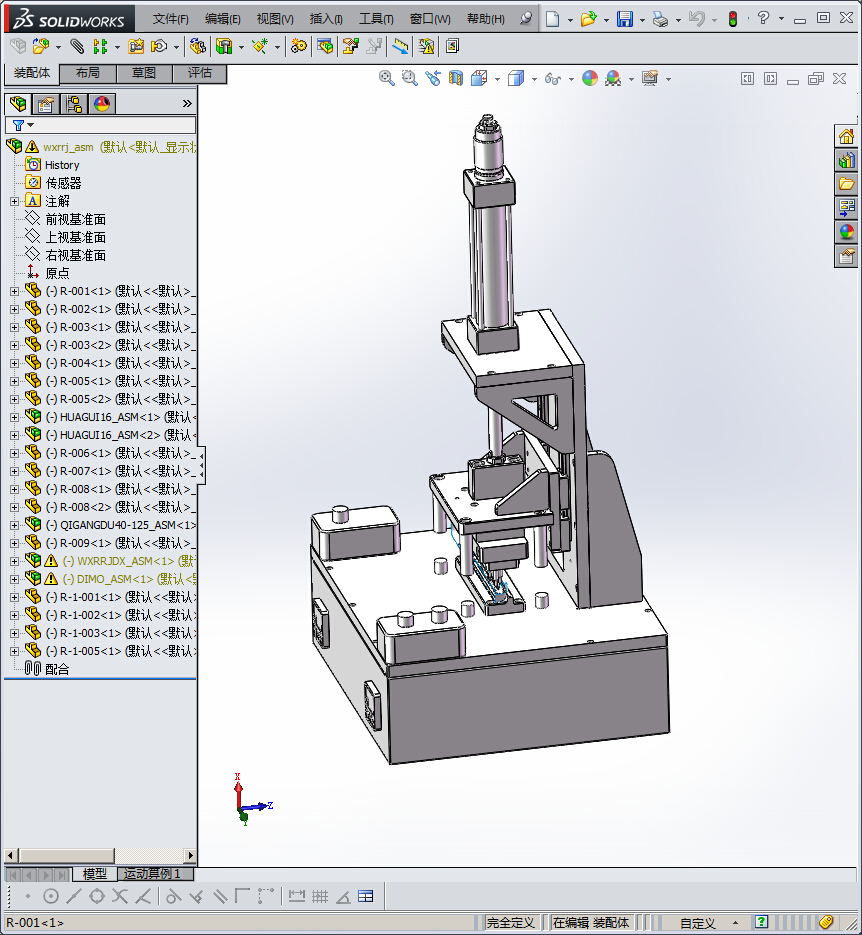The width and height of the screenshot is (862, 935).
Task: Open the Custom Properties task pane icon
Action: (x=846, y=256)
